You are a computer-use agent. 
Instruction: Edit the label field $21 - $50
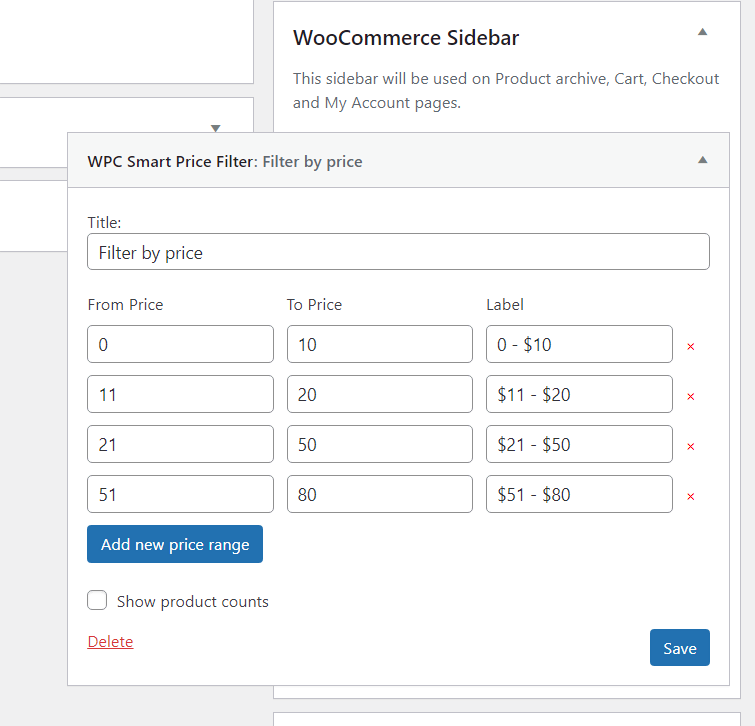[579, 444]
